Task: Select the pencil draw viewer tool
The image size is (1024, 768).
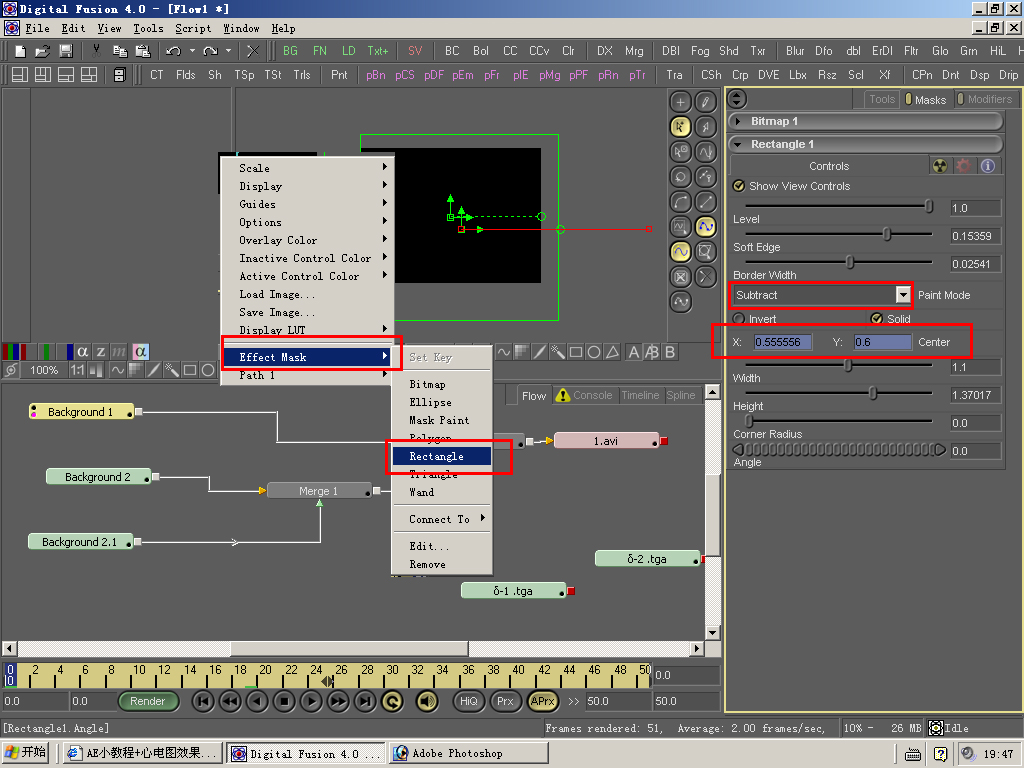Action: click(x=705, y=102)
